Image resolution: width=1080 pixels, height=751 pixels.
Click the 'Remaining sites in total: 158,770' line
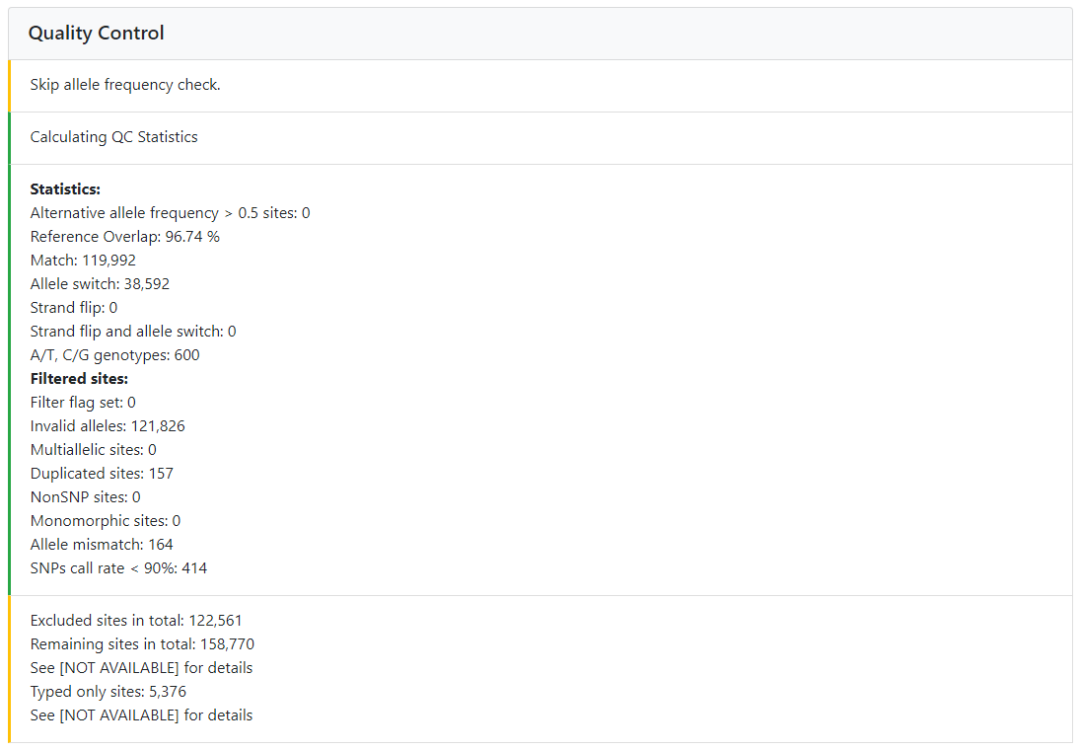tap(142, 644)
